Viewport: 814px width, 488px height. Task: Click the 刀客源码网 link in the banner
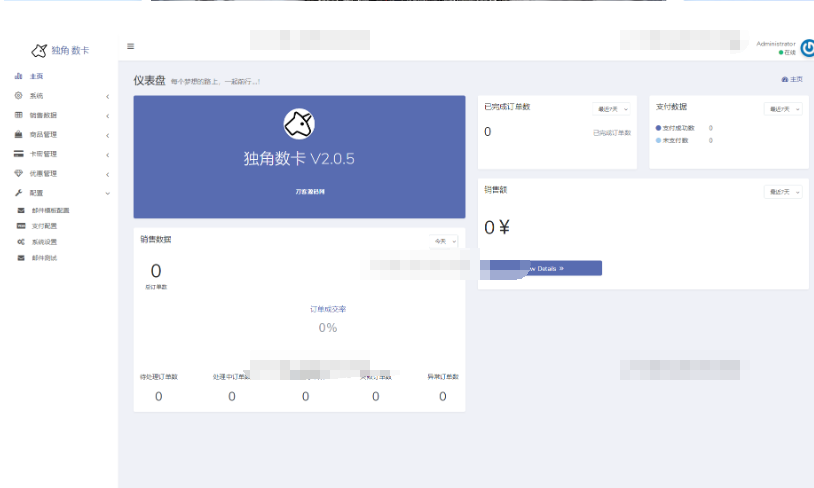[x=310, y=192]
